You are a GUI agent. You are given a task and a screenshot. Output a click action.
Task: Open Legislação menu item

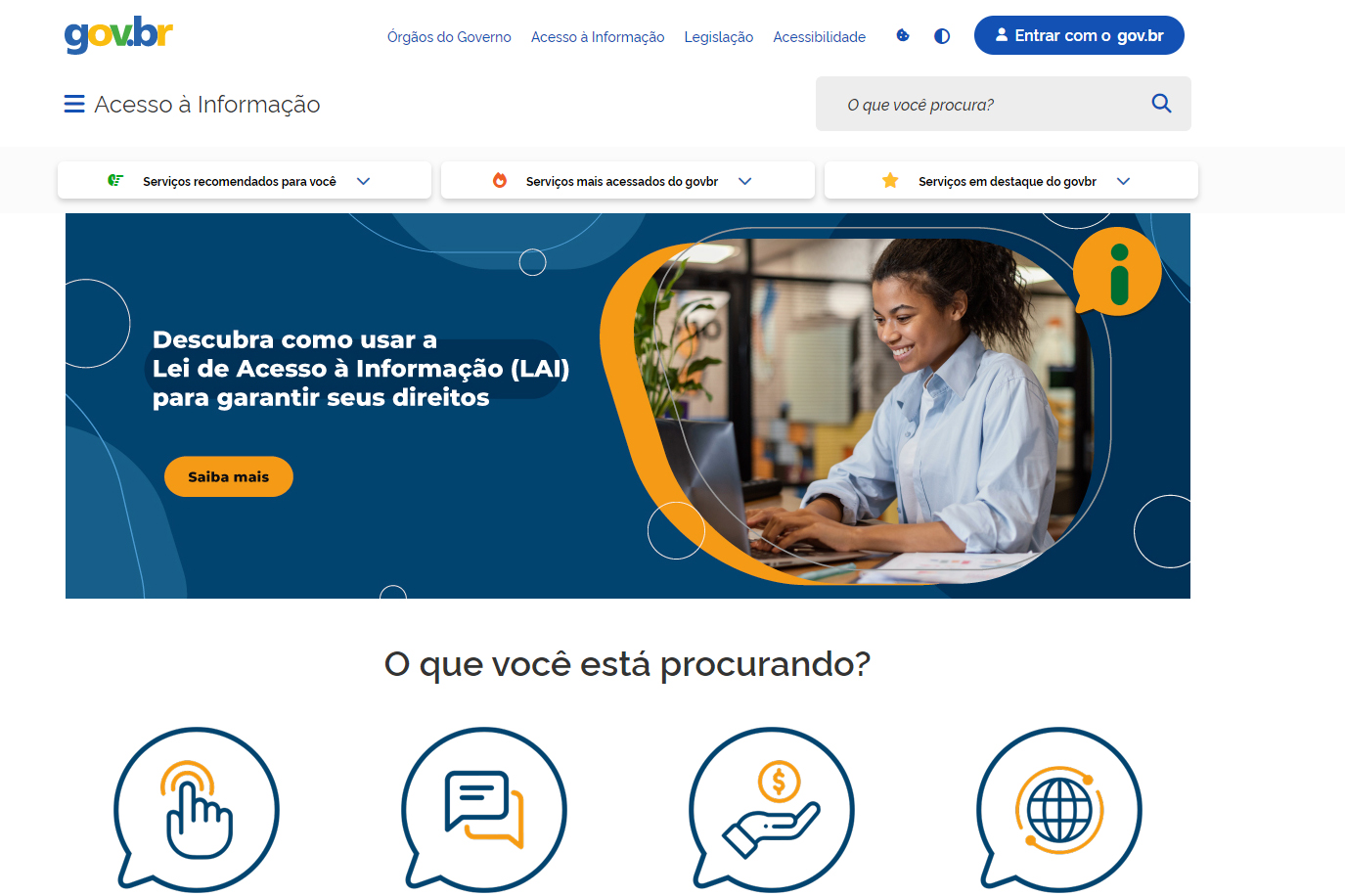pyautogui.click(x=719, y=37)
